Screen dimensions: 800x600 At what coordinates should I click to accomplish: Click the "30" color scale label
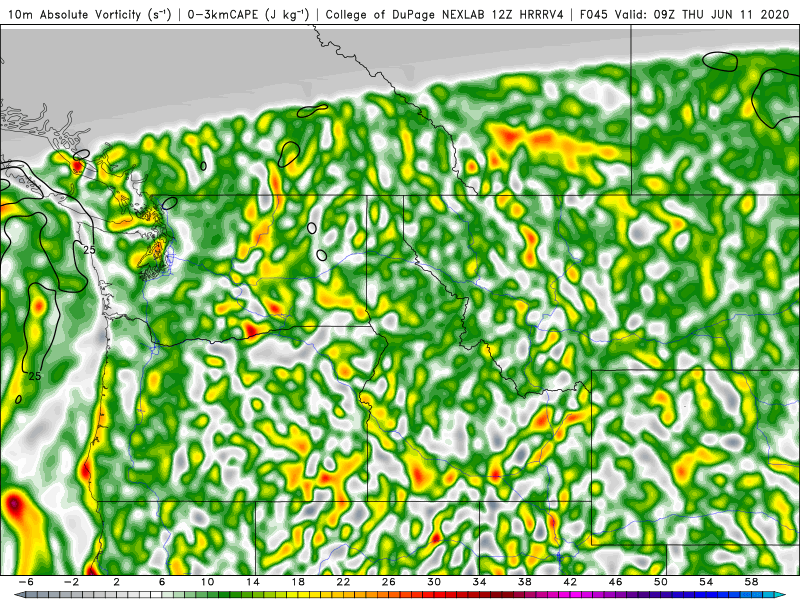tap(434, 582)
